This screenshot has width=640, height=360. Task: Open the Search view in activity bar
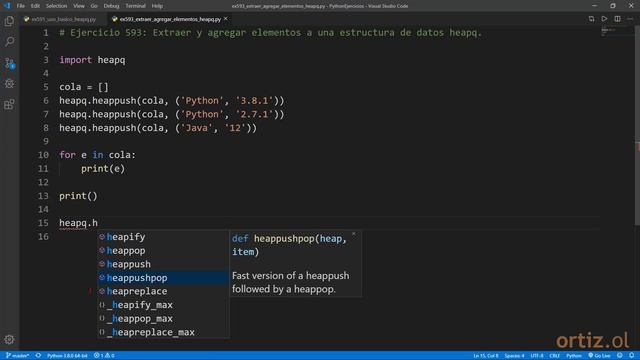(x=9, y=42)
